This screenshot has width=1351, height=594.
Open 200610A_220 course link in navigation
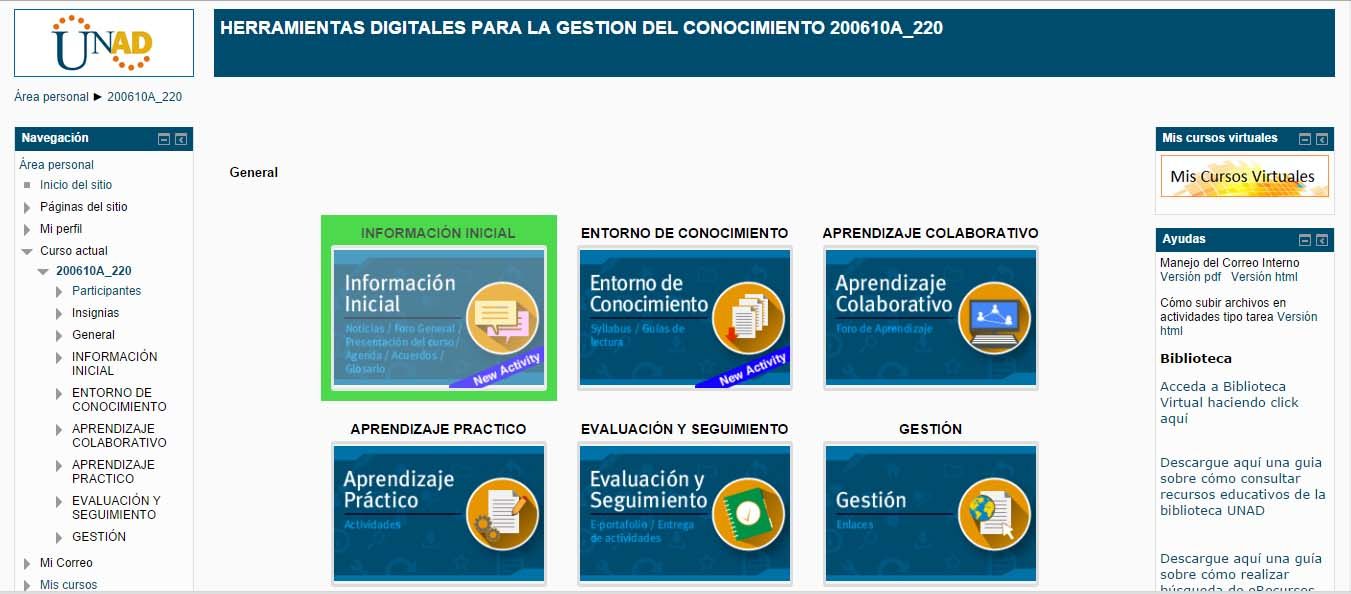click(x=94, y=271)
